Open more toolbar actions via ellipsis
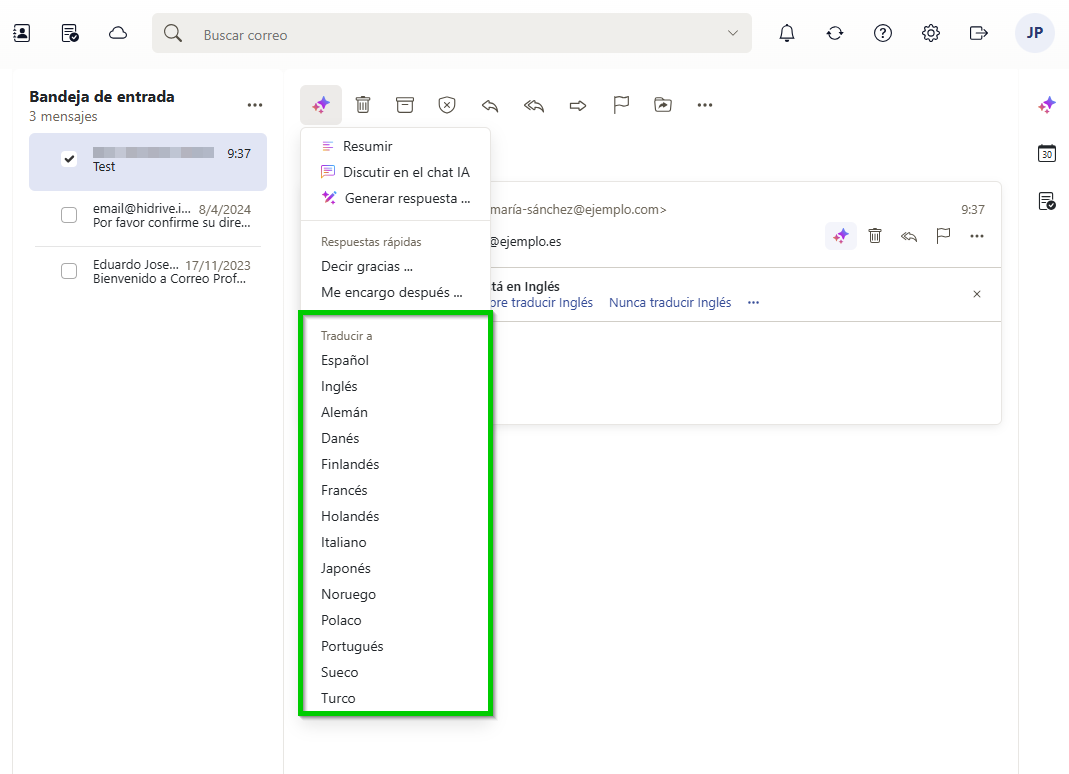Viewport: 1069px width, 774px height. 705,104
